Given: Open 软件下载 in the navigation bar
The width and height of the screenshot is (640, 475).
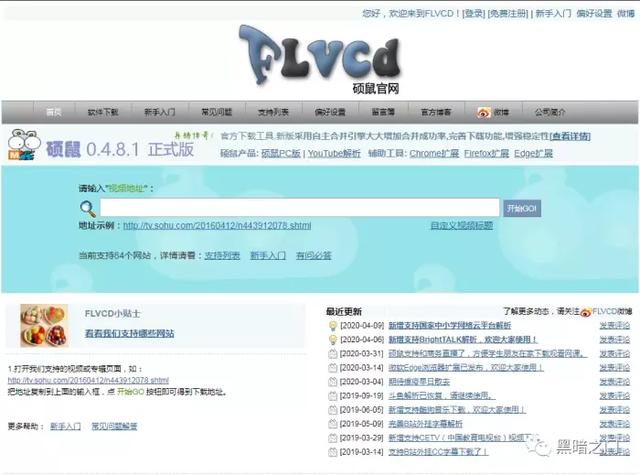Looking at the screenshot, I should 103,112.
